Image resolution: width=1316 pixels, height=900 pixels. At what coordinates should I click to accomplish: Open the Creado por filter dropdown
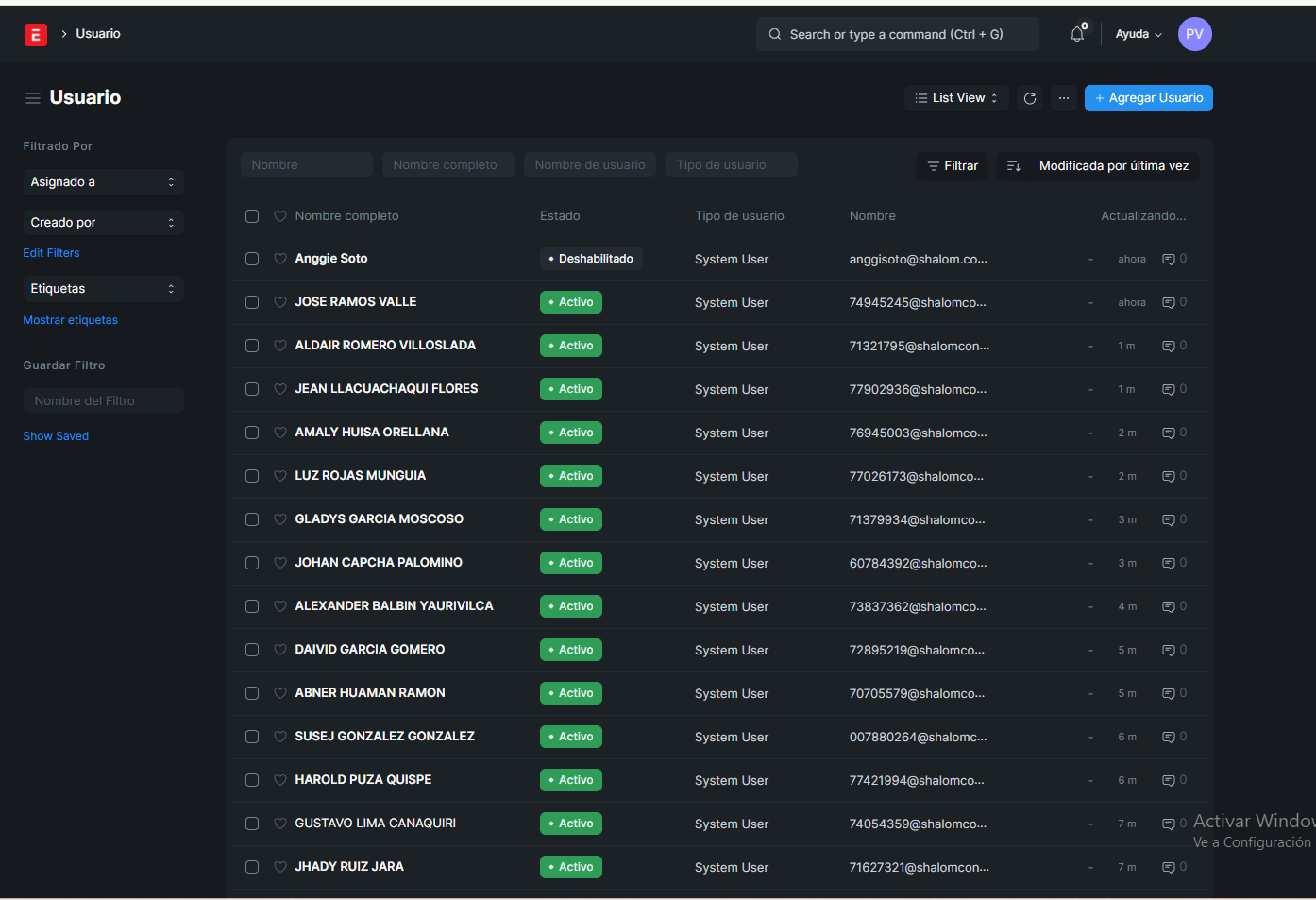(x=102, y=223)
